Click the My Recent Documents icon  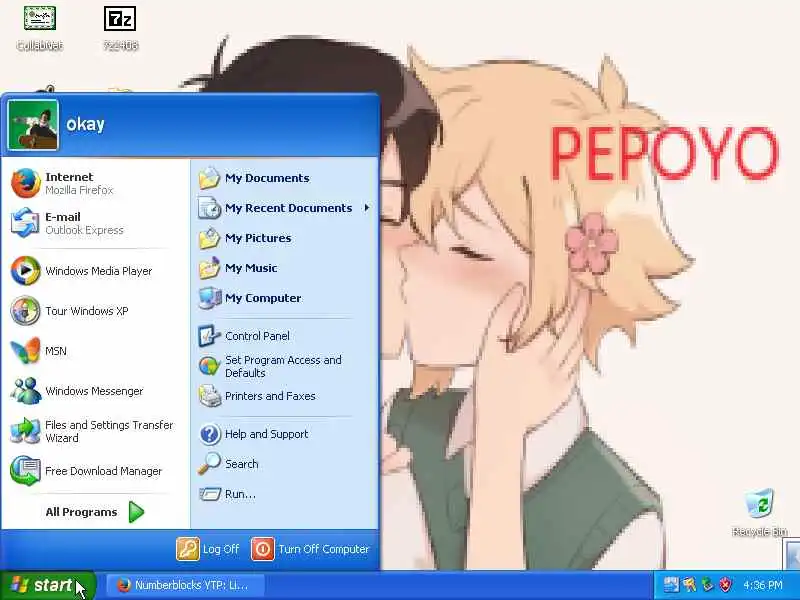(209, 208)
